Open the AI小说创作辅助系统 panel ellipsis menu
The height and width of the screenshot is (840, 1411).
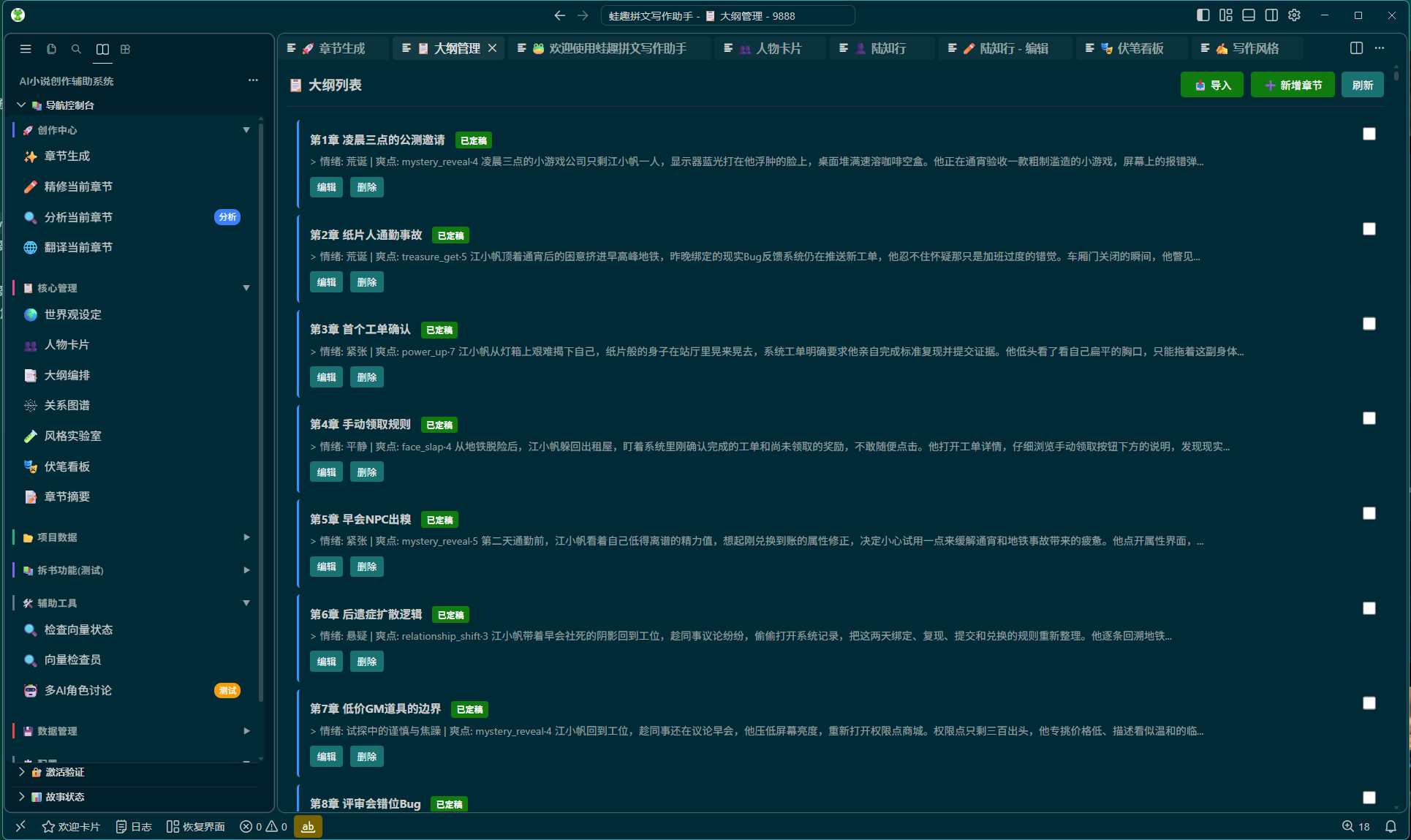tap(253, 80)
